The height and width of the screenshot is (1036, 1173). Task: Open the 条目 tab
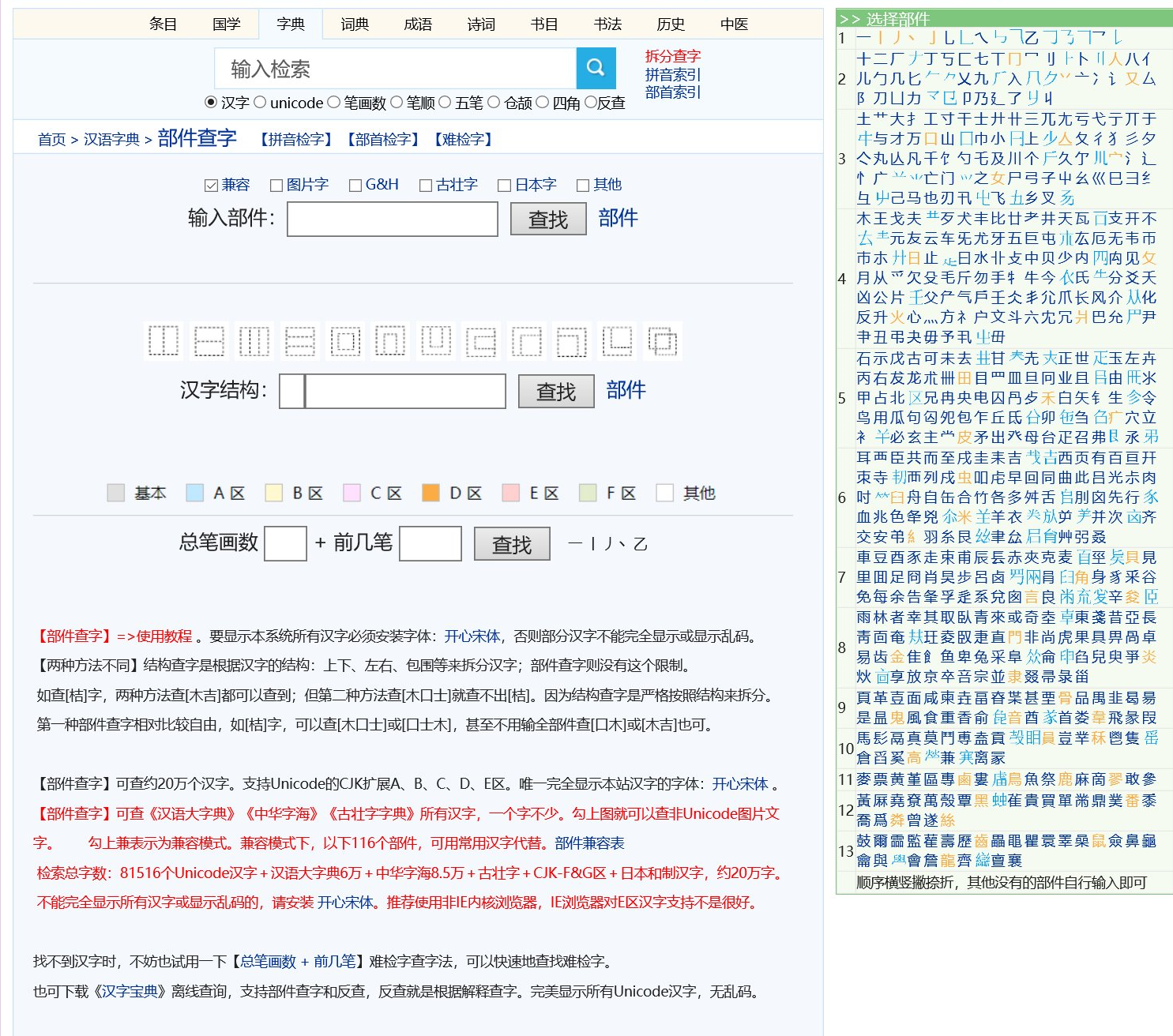[x=163, y=24]
